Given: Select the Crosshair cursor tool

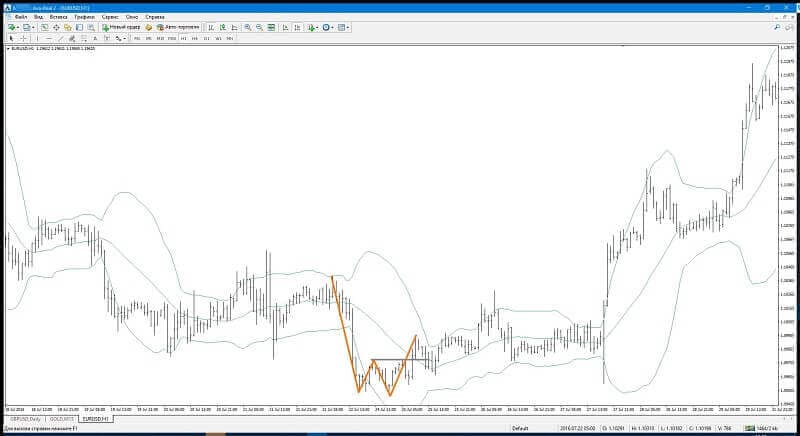Looking at the screenshot, I should pos(23,38).
